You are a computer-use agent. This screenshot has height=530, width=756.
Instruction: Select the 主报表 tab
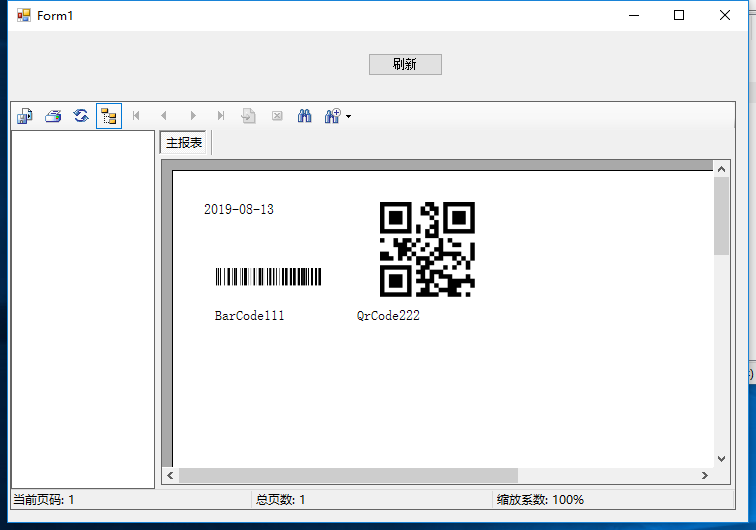(183, 143)
